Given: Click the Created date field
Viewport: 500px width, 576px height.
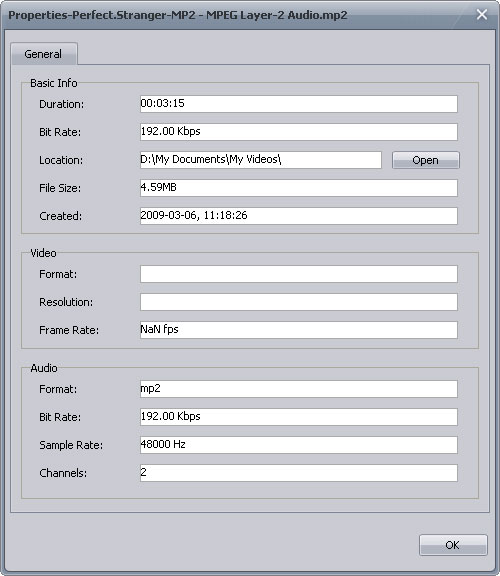Looking at the screenshot, I should (299, 216).
